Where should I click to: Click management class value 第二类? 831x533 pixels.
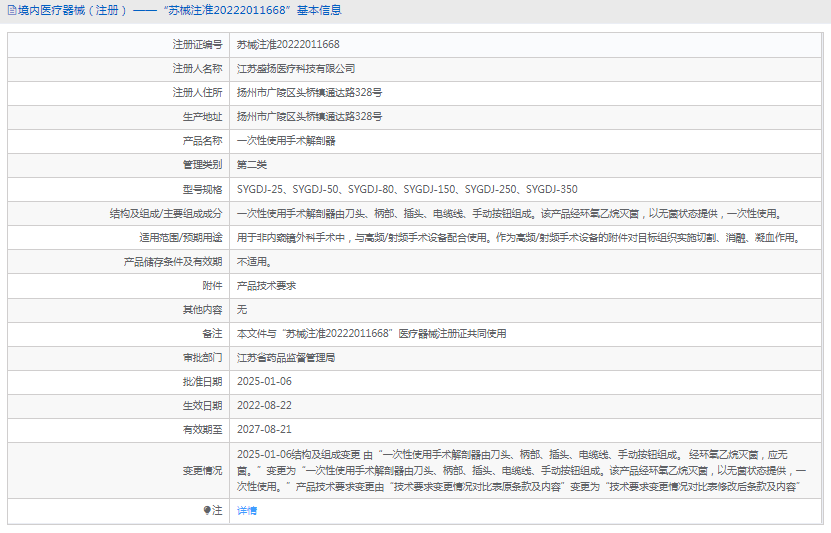point(252,165)
